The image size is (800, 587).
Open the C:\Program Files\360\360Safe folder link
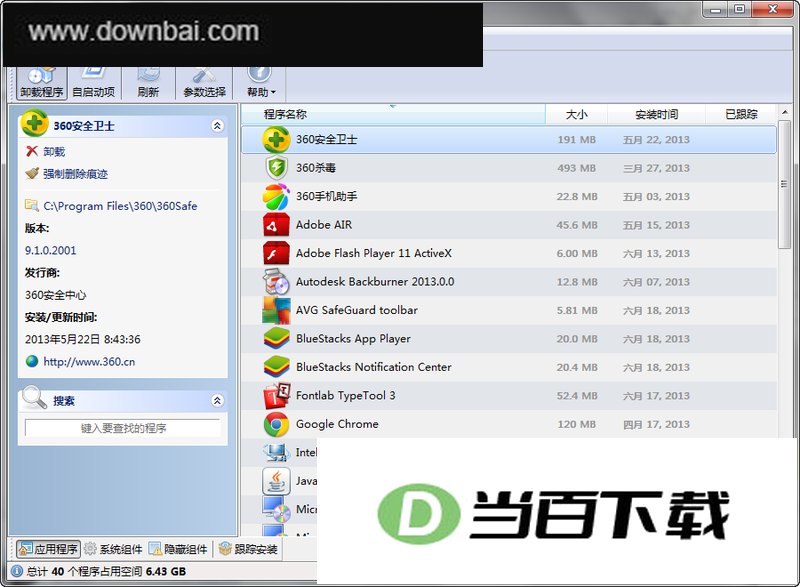120,206
